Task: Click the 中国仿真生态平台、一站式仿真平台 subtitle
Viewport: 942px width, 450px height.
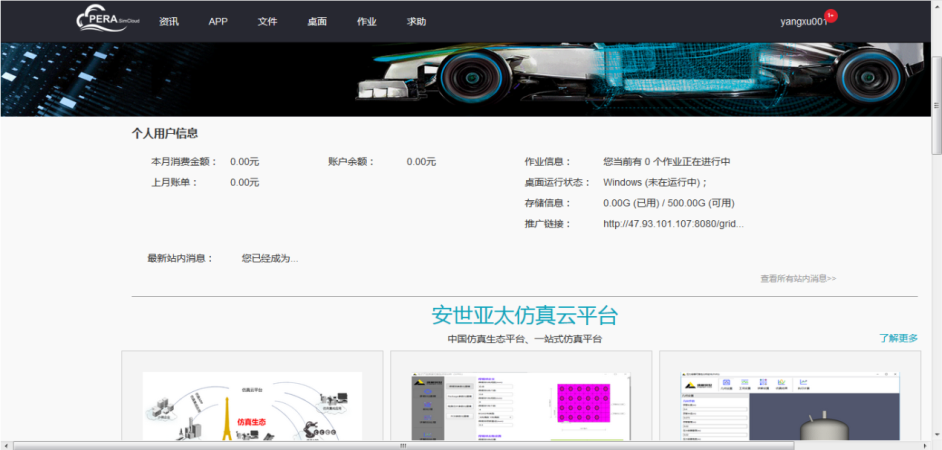Action: click(524, 339)
